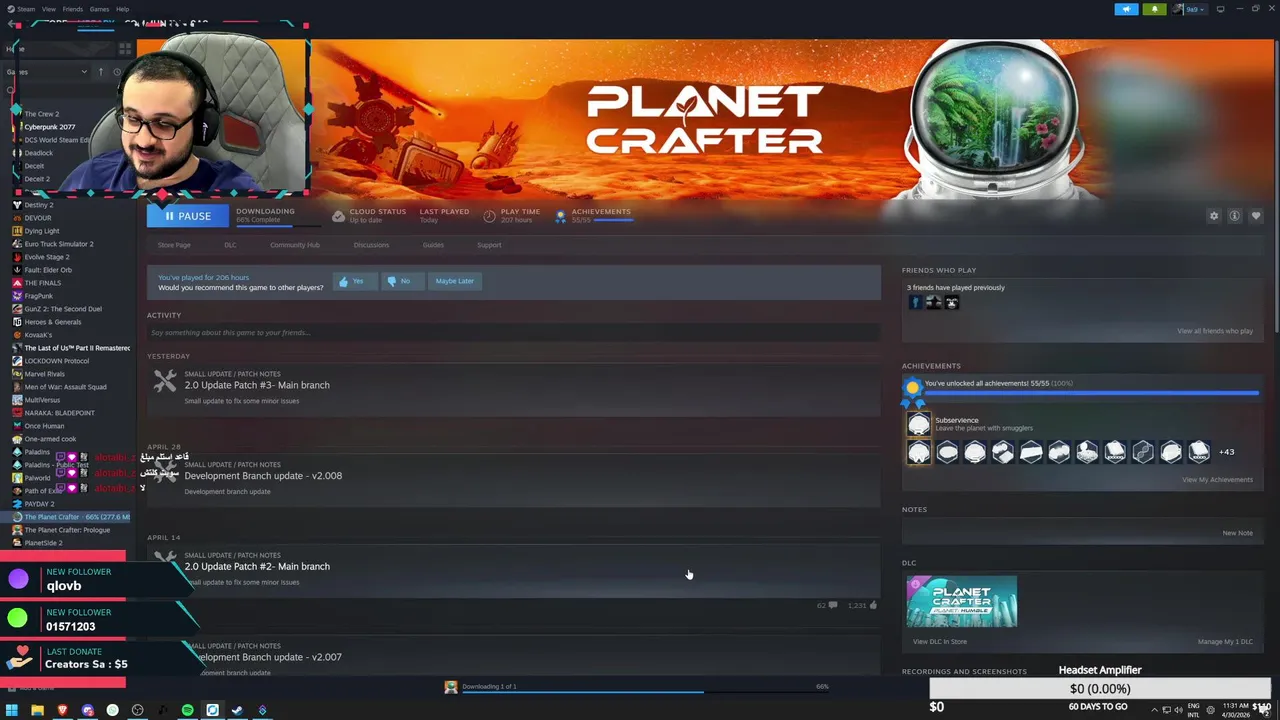Image resolution: width=1280 pixels, height=720 pixels.
Task: Pause the Planet Crafter download
Action: (187, 216)
